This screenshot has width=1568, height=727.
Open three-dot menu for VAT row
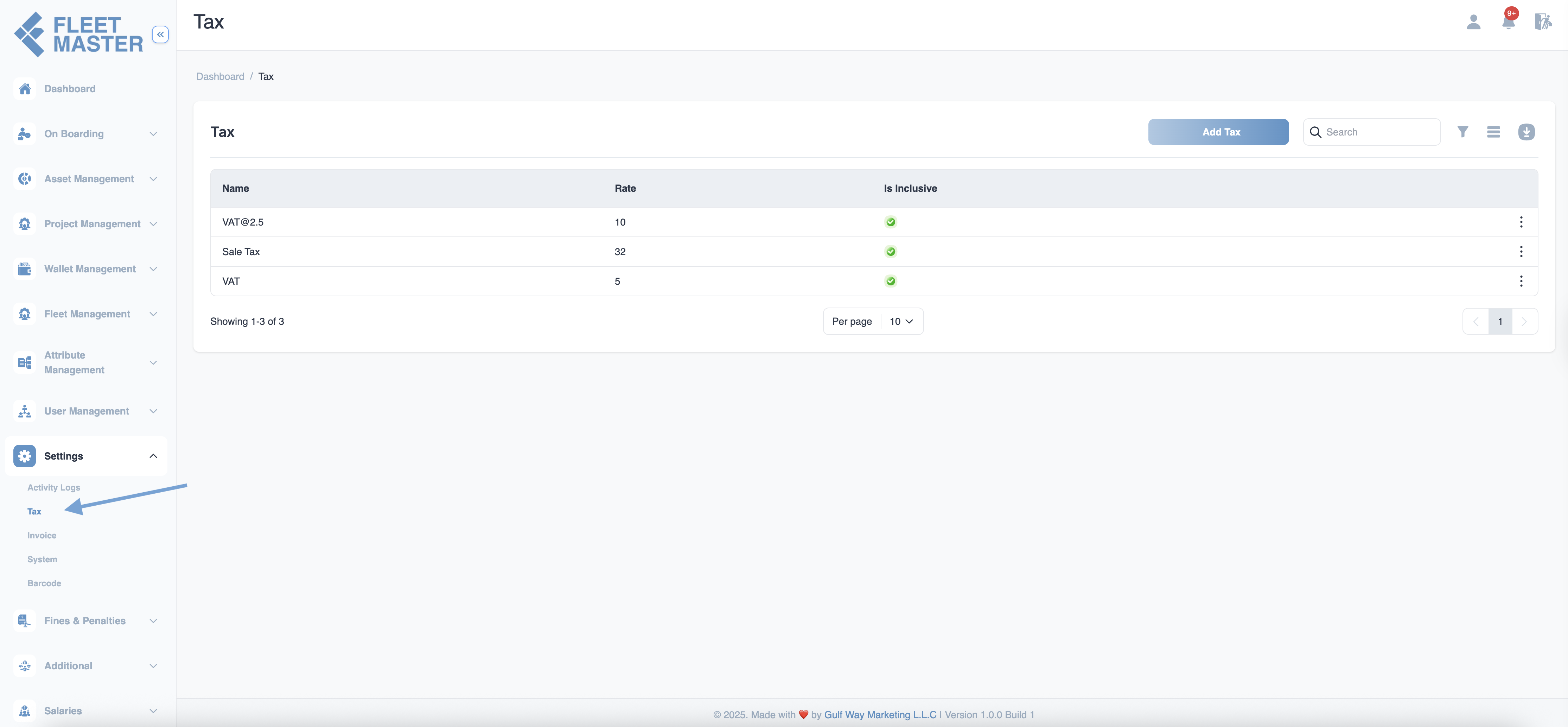[x=1521, y=281]
